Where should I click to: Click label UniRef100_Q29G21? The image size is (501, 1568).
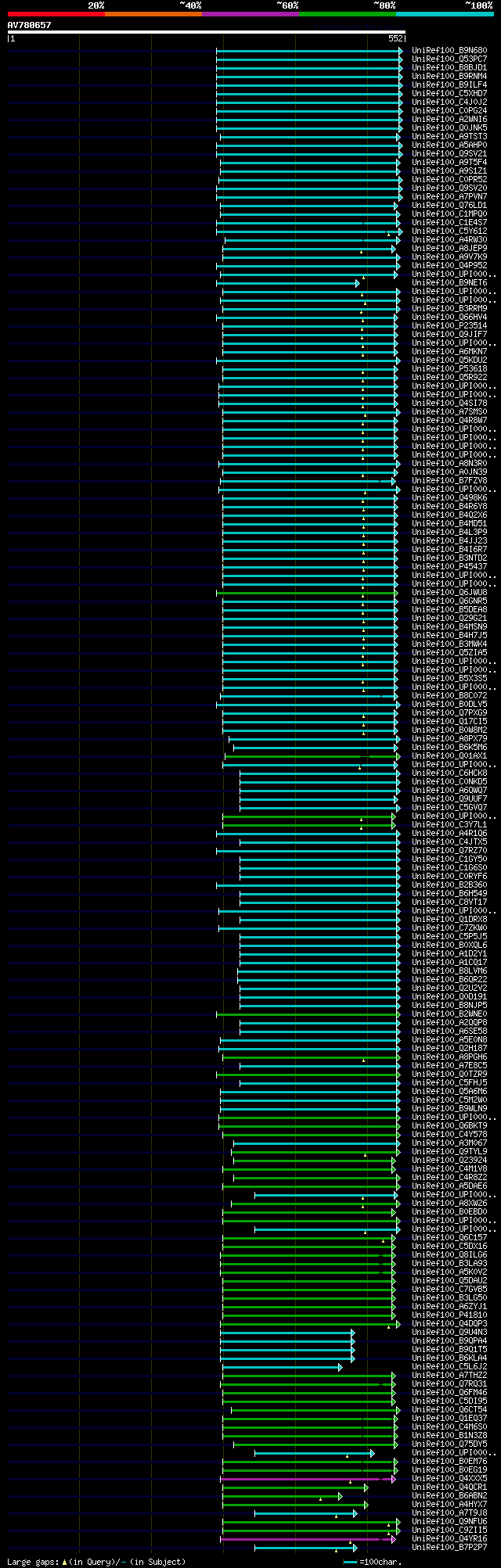tap(449, 618)
